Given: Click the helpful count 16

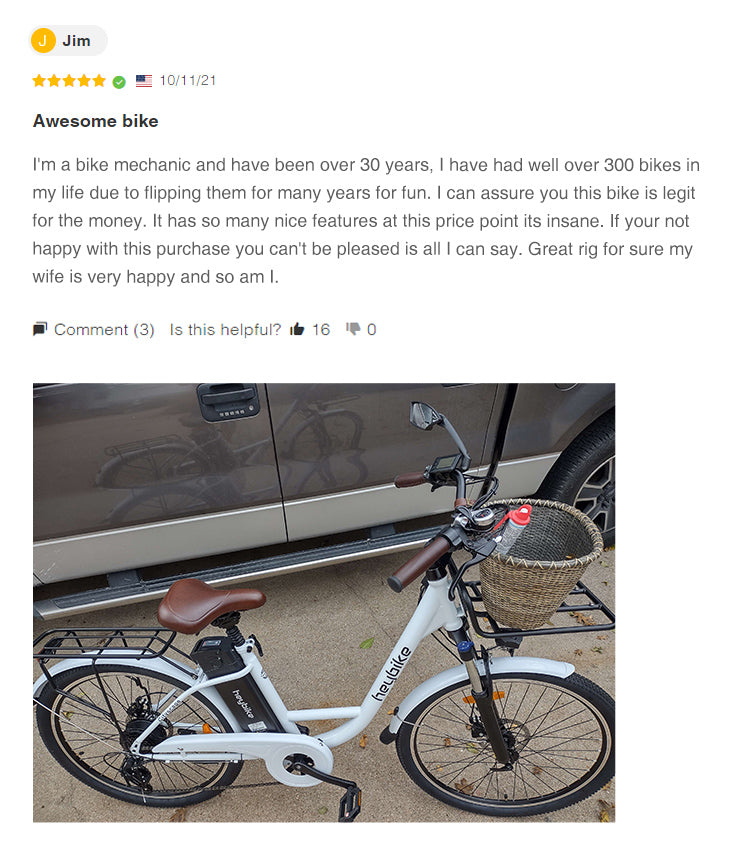Looking at the screenshot, I should [x=321, y=329].
